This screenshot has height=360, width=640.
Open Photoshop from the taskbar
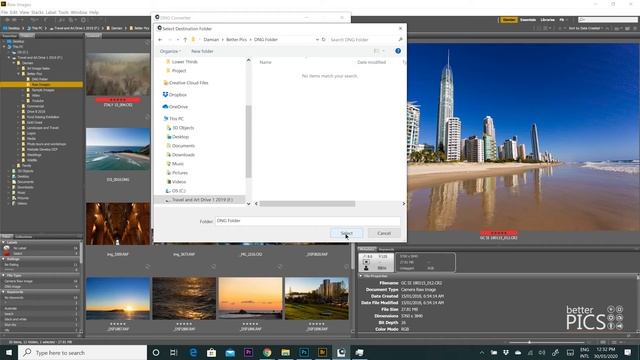pos(304,352)
